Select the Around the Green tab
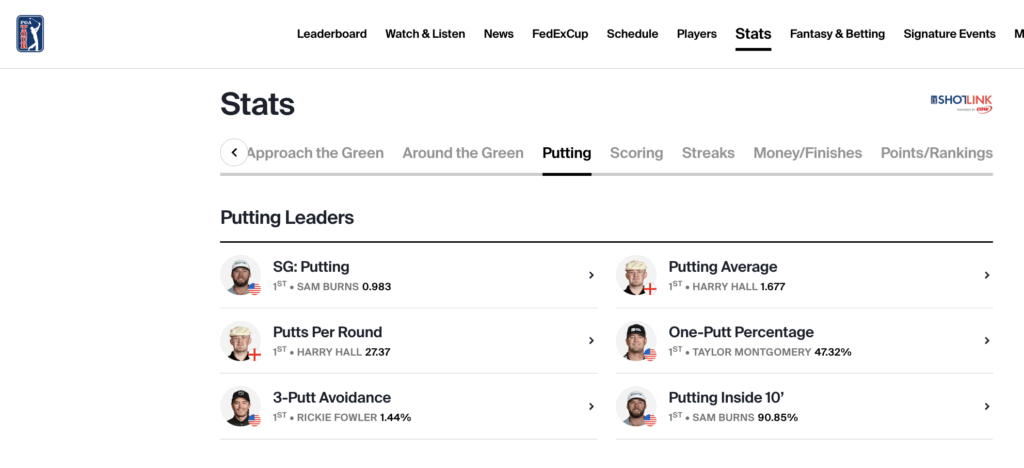Image resolution: width=1024 pixels, height=468 pixels. pos(463,153)
